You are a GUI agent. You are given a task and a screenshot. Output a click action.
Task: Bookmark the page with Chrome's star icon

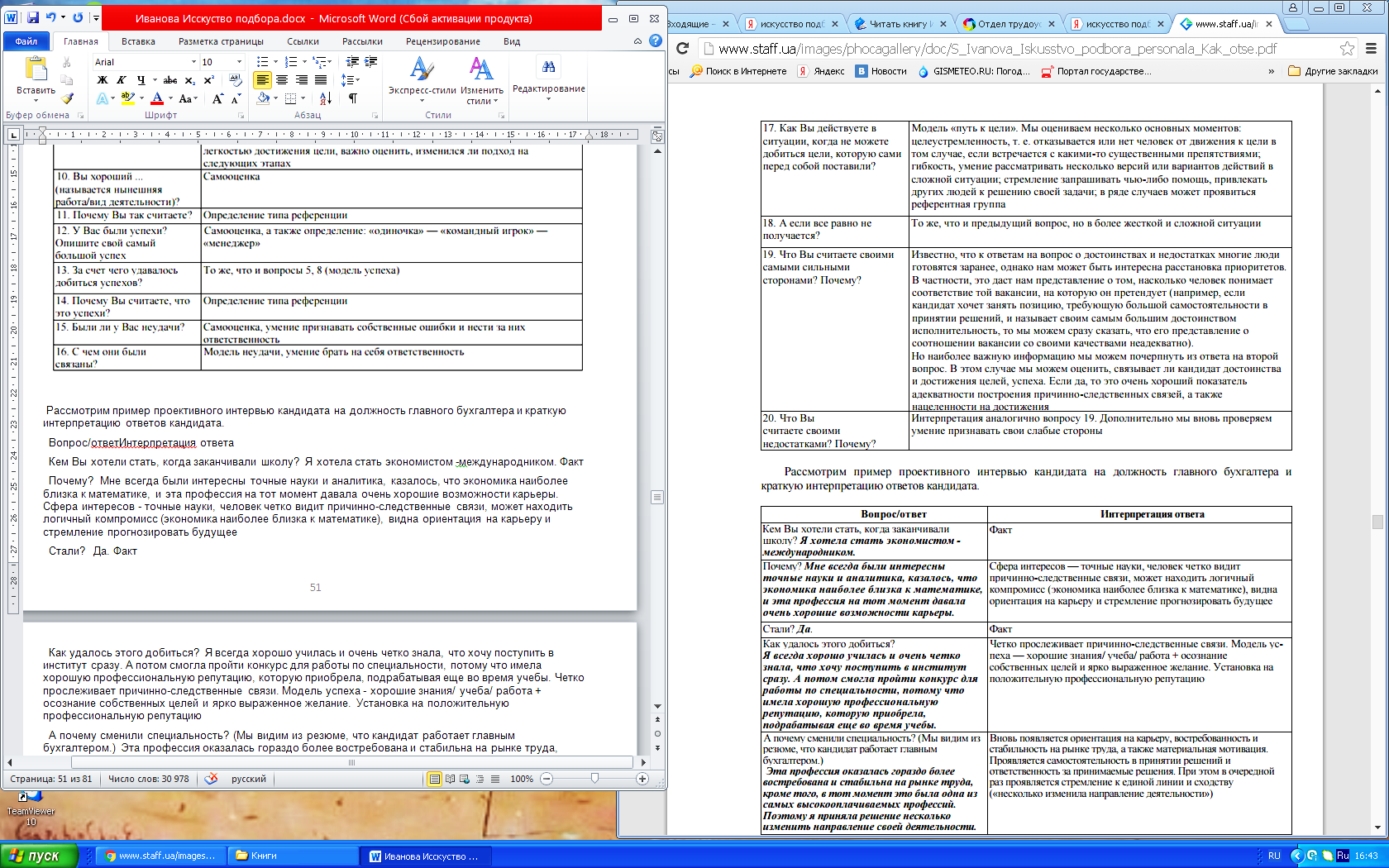[x=1348, y=48]
